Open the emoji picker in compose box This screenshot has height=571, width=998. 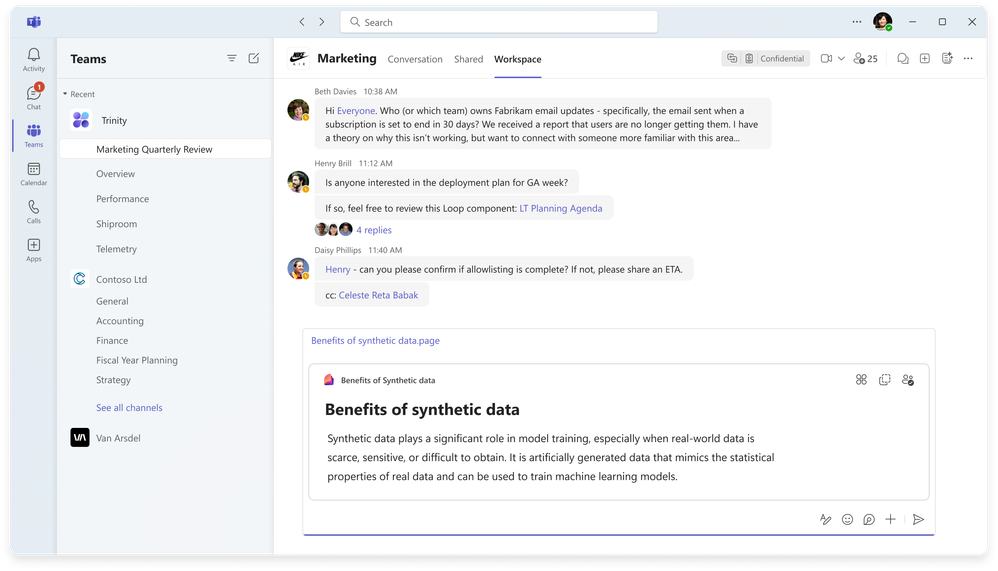pyautogui.click(x=847, y=519)
